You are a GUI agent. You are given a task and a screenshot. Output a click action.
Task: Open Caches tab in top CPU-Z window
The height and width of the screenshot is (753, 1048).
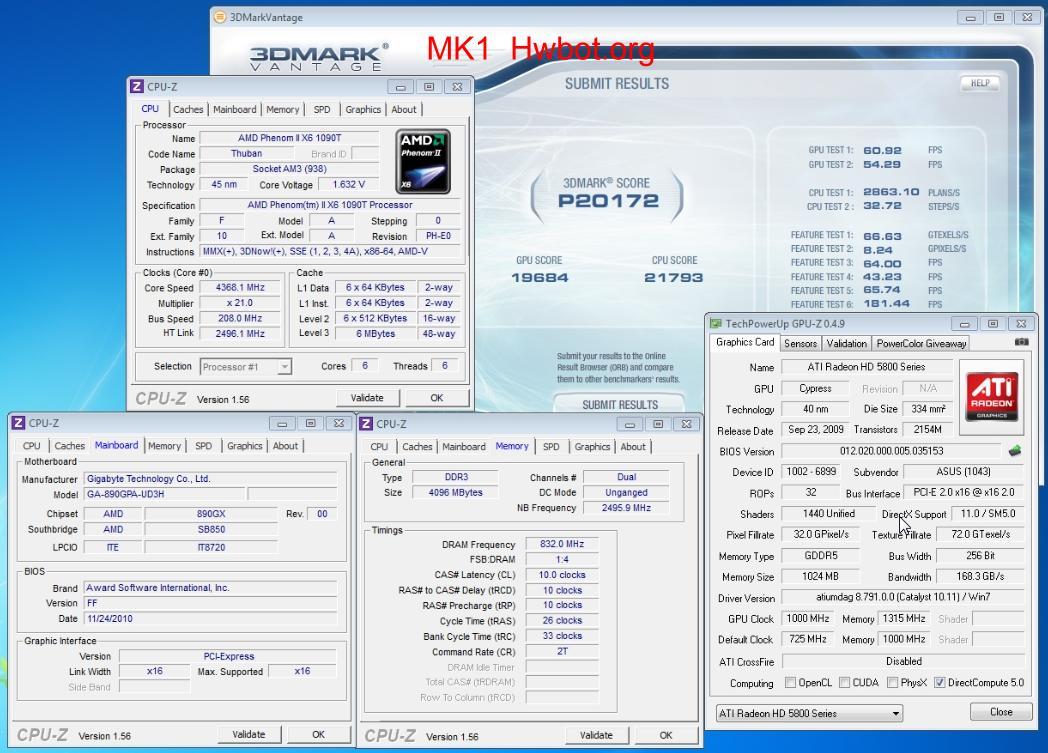pyautogui.click(x=188, y=110)
